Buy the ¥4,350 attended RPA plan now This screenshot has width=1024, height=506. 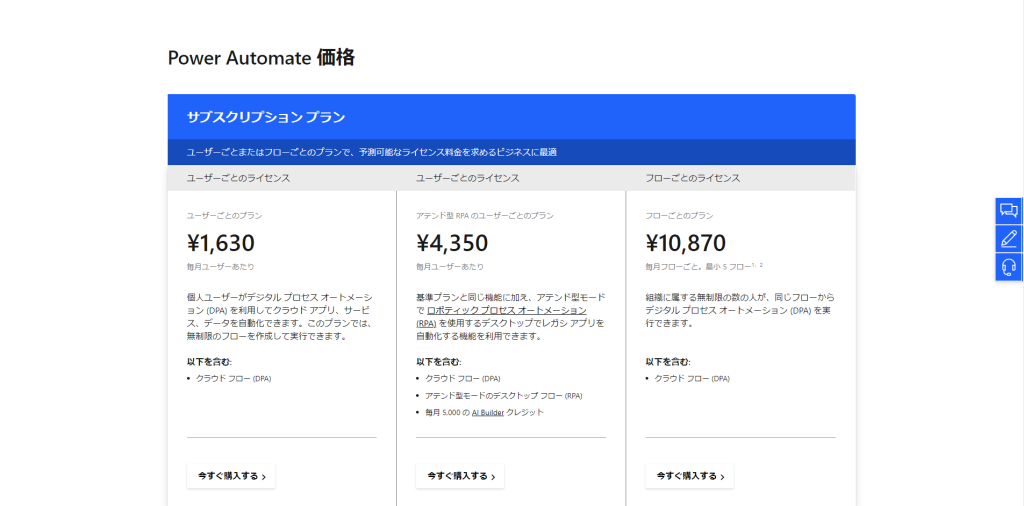(460, 476)
